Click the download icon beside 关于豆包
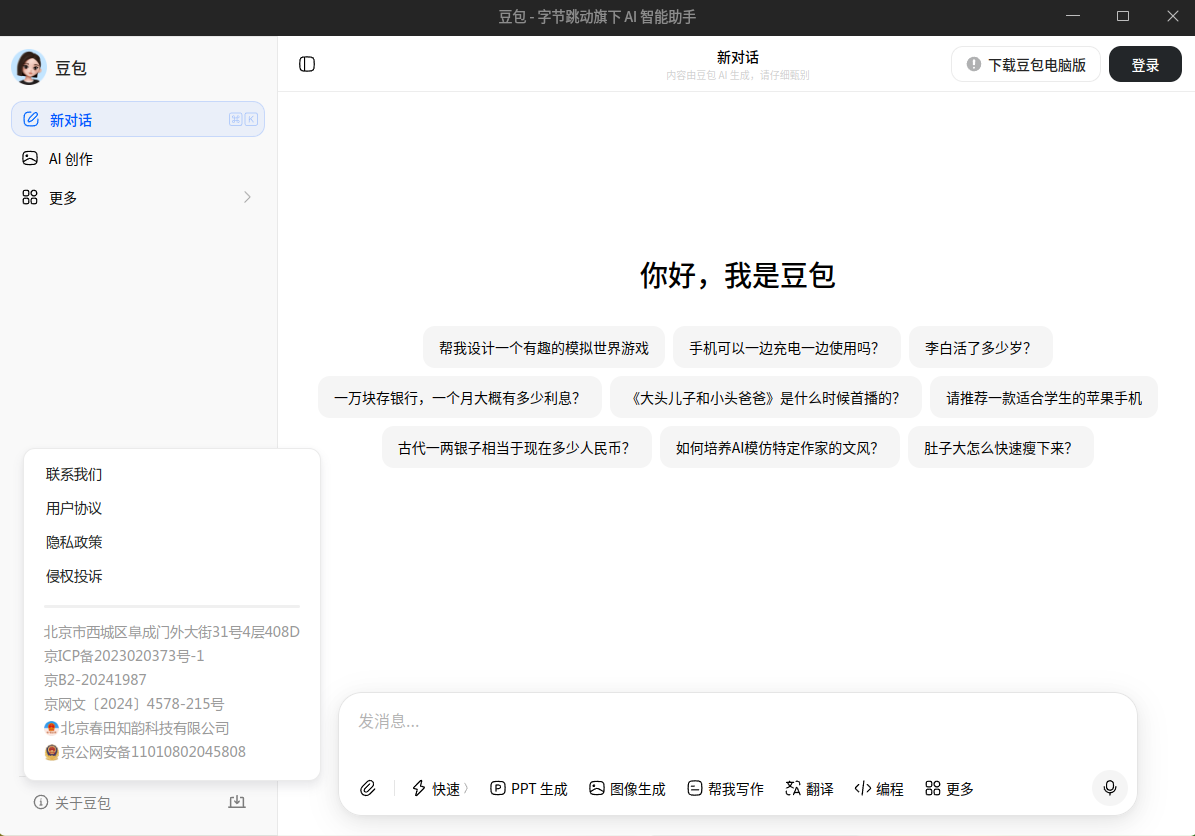This screenshot has height=836, width=1195. tap(237, 802)
